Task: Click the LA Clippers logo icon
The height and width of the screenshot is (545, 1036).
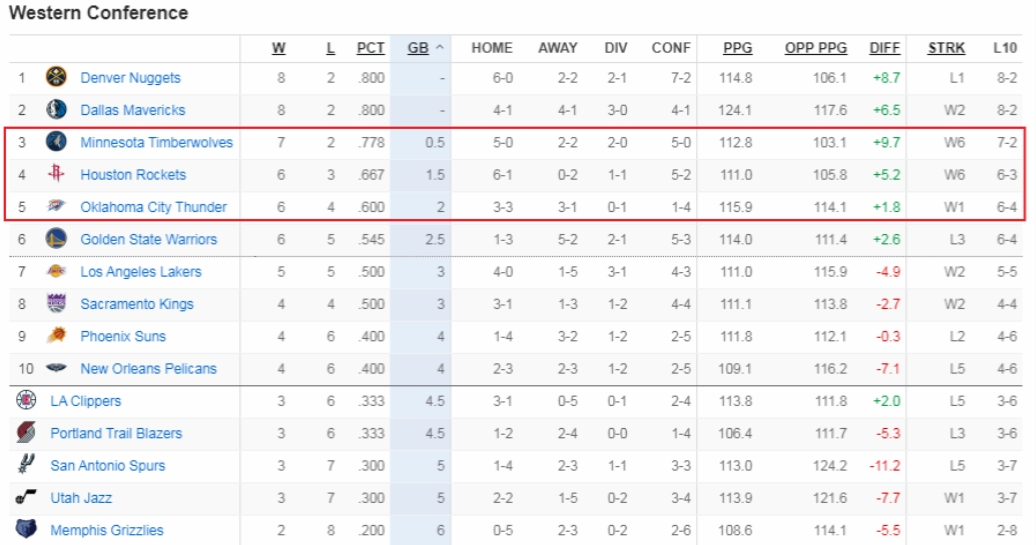Action: point(26,401)
